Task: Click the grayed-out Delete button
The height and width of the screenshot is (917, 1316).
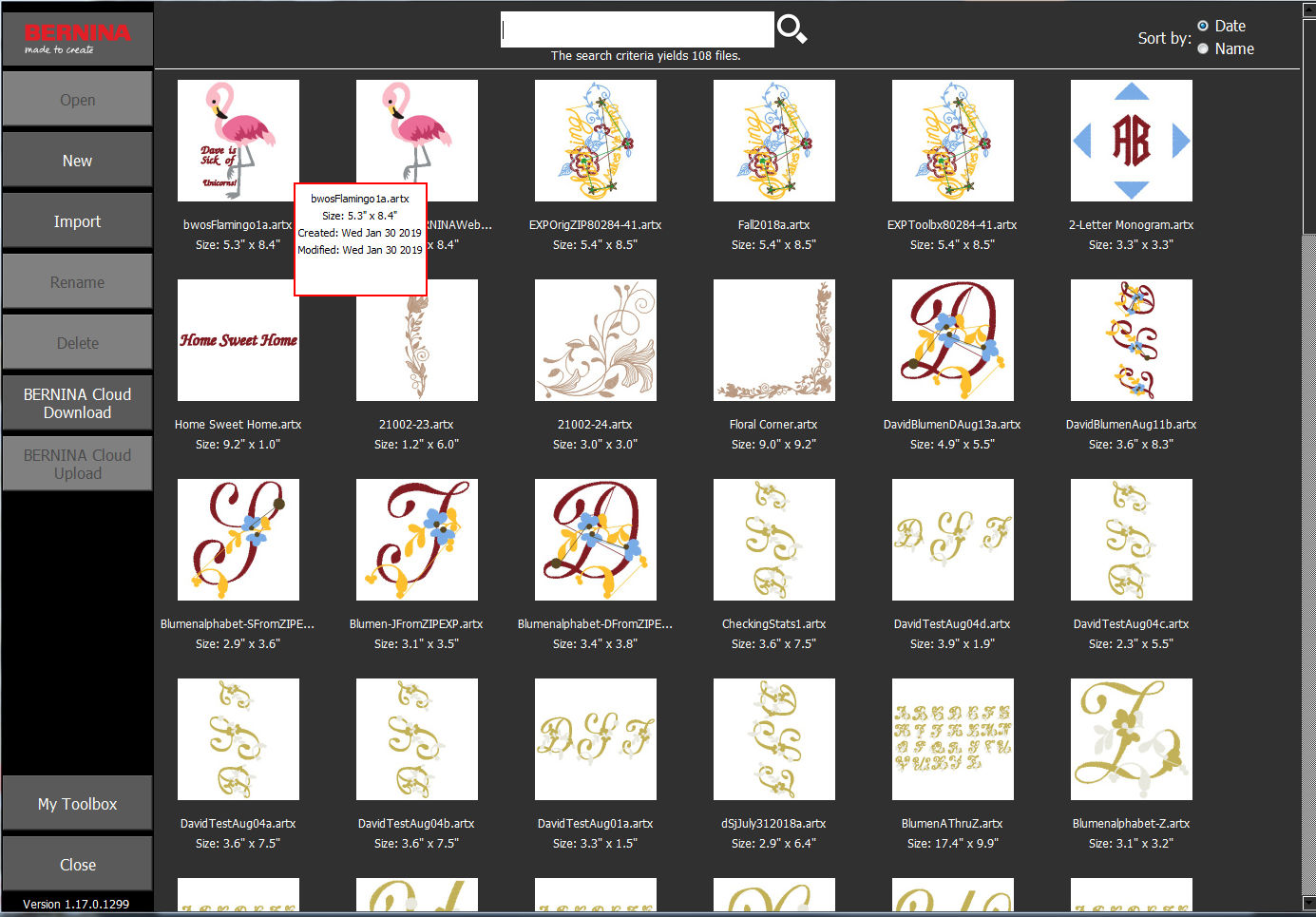Action: (77, 343)
